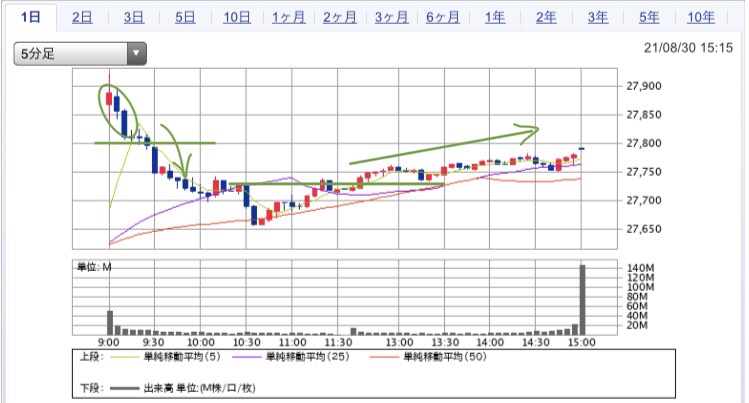749x403 pixels.
Task: Open the 3日 chart range
Action: click(134, 17)
